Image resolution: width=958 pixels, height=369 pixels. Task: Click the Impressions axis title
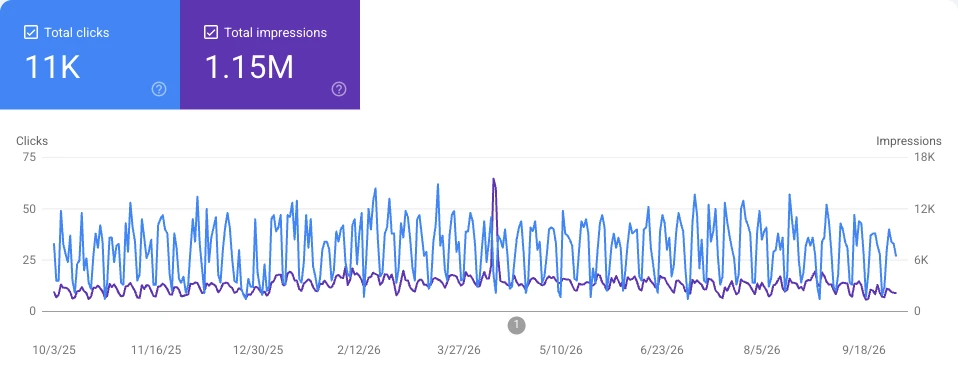point(909,141)
